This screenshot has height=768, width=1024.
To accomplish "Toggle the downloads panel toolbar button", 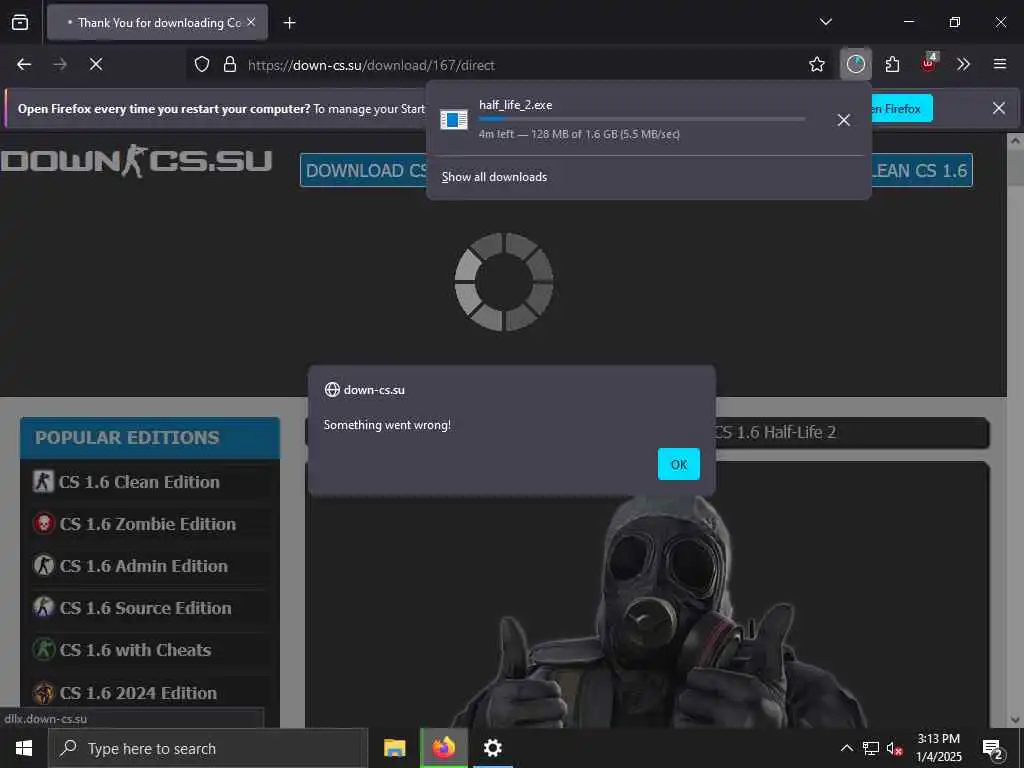I will [x=856, y=64].
